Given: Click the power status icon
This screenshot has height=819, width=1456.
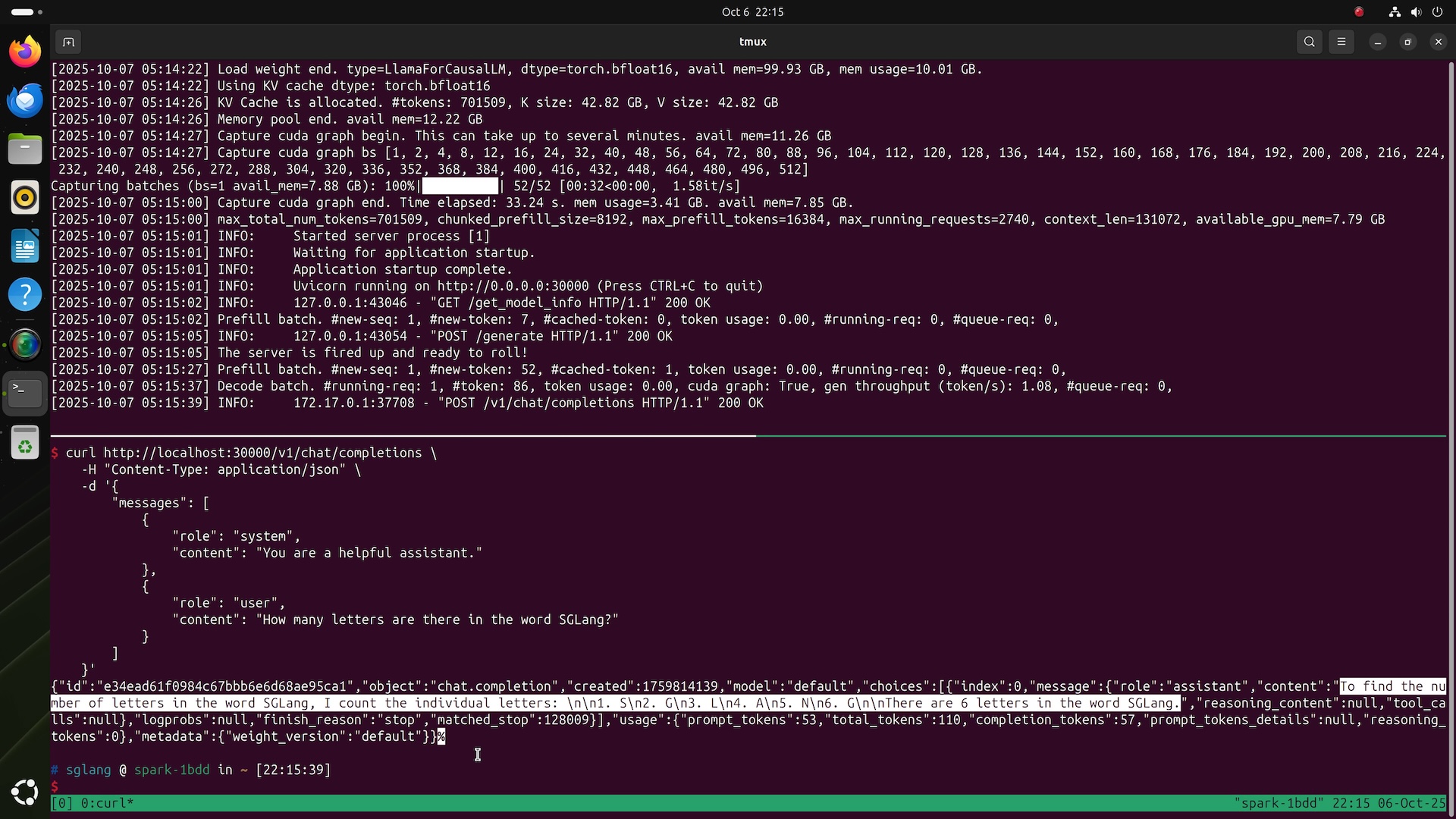Looking at the screenshot, I should (1437, 11).
